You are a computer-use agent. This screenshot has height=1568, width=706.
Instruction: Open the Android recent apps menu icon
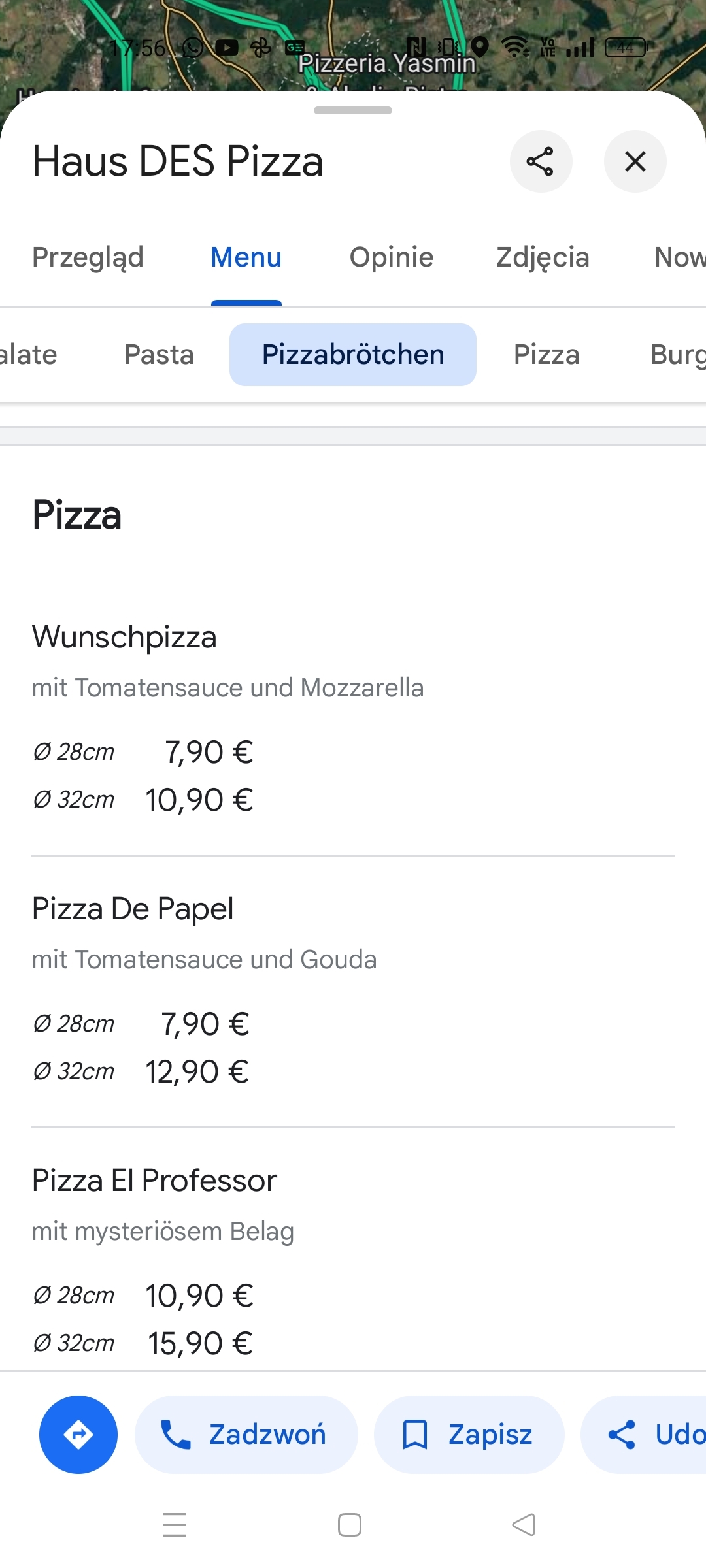[x=175, y=1525]
